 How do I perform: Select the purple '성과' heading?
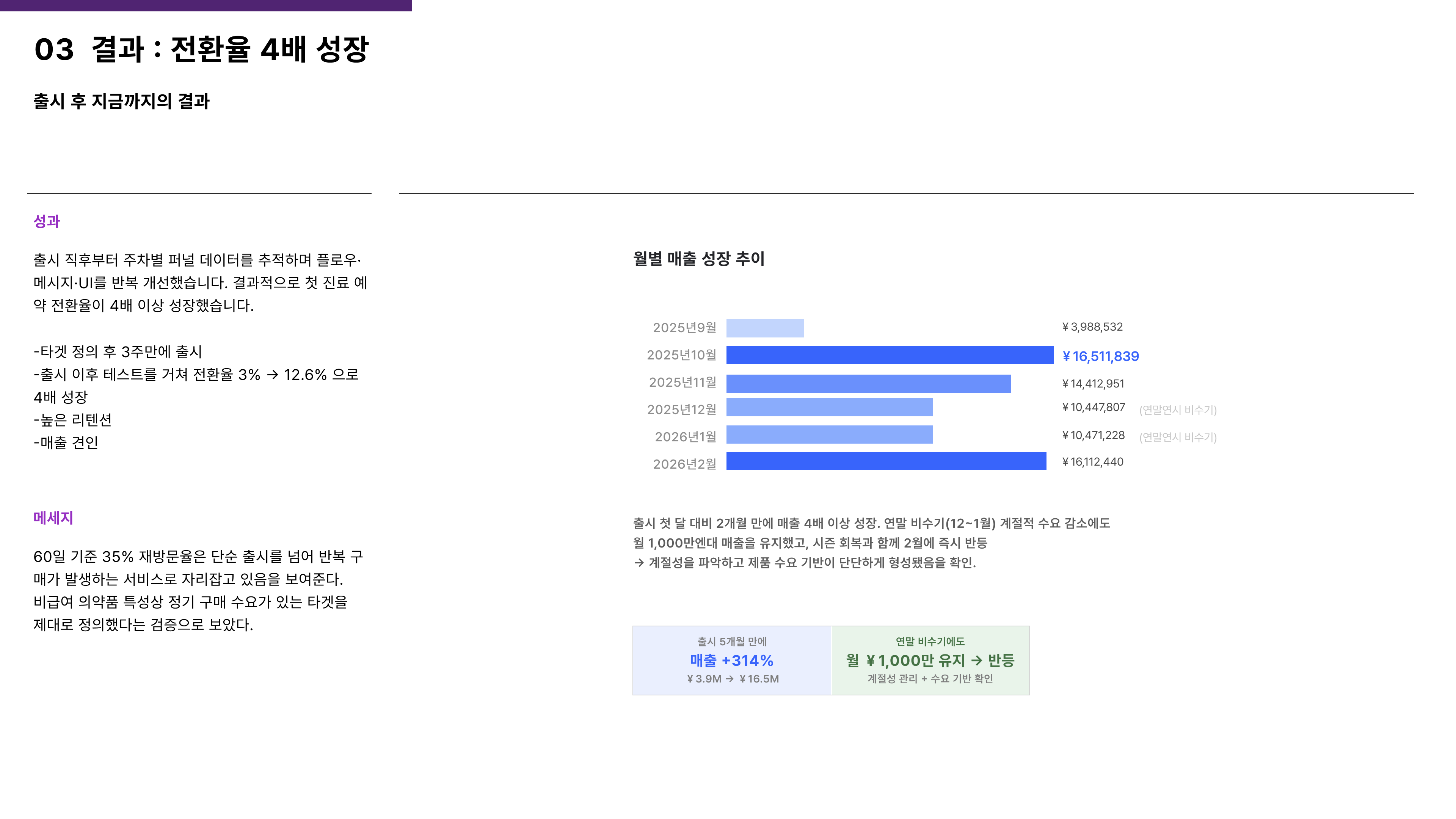46,221
